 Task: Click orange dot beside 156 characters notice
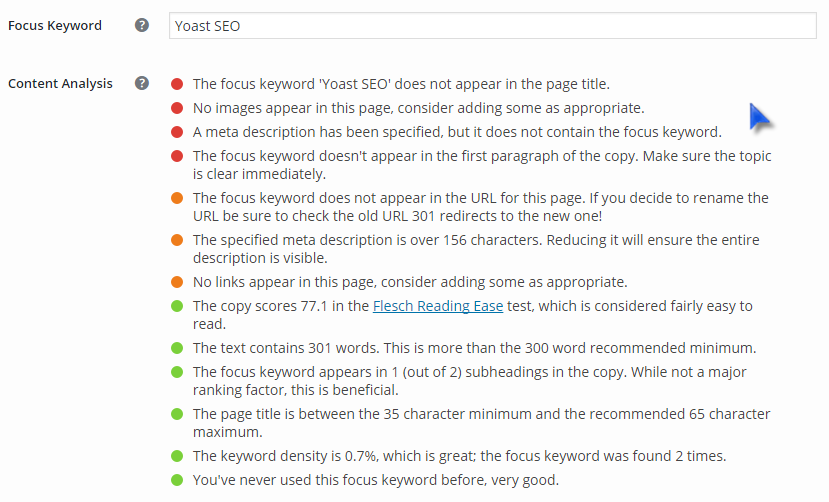(x=177, y=240)
